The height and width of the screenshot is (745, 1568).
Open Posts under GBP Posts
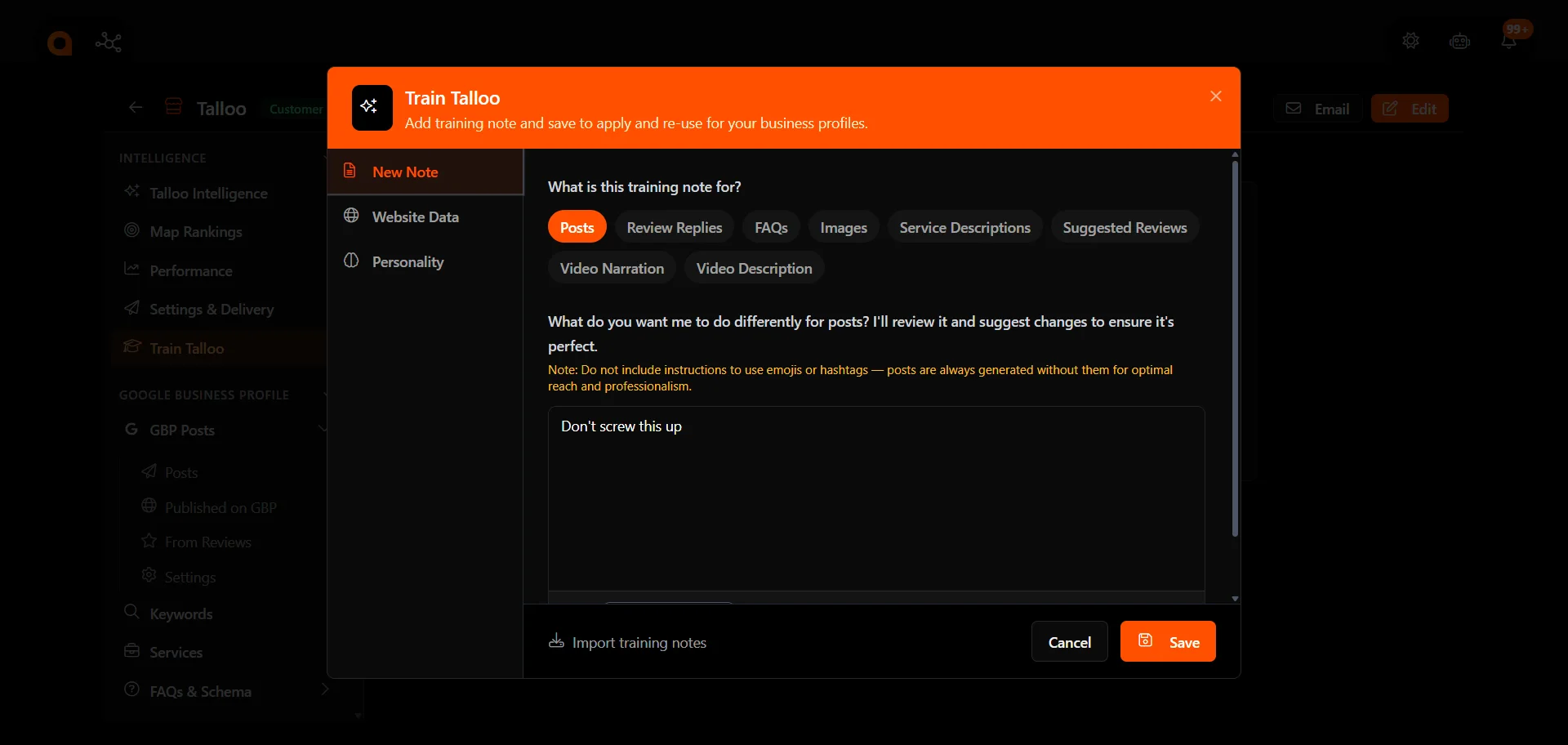181,472
